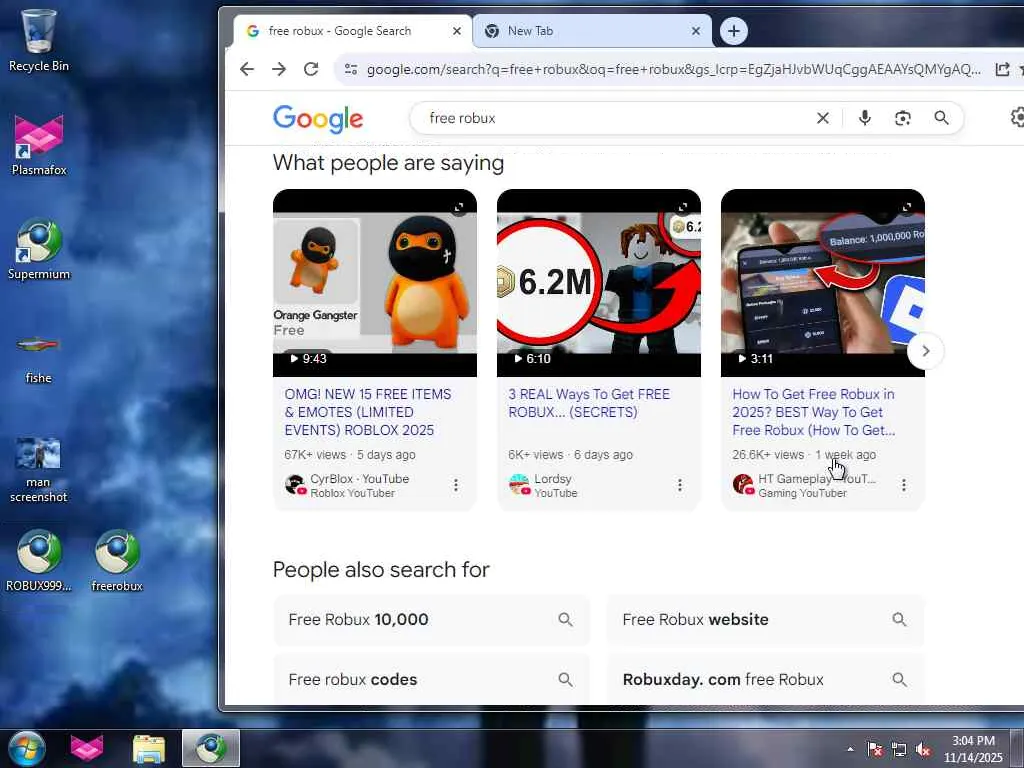Open Google quick settings gear
1024x768 pixels.
coord(1017,118)
